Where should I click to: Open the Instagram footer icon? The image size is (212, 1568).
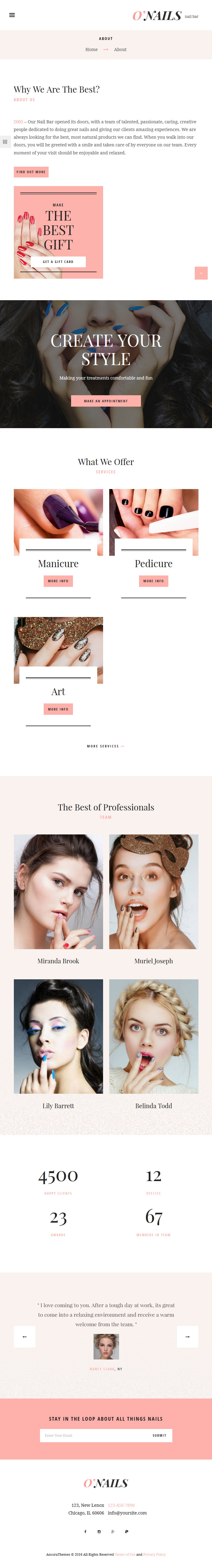tap(99, 1531)
